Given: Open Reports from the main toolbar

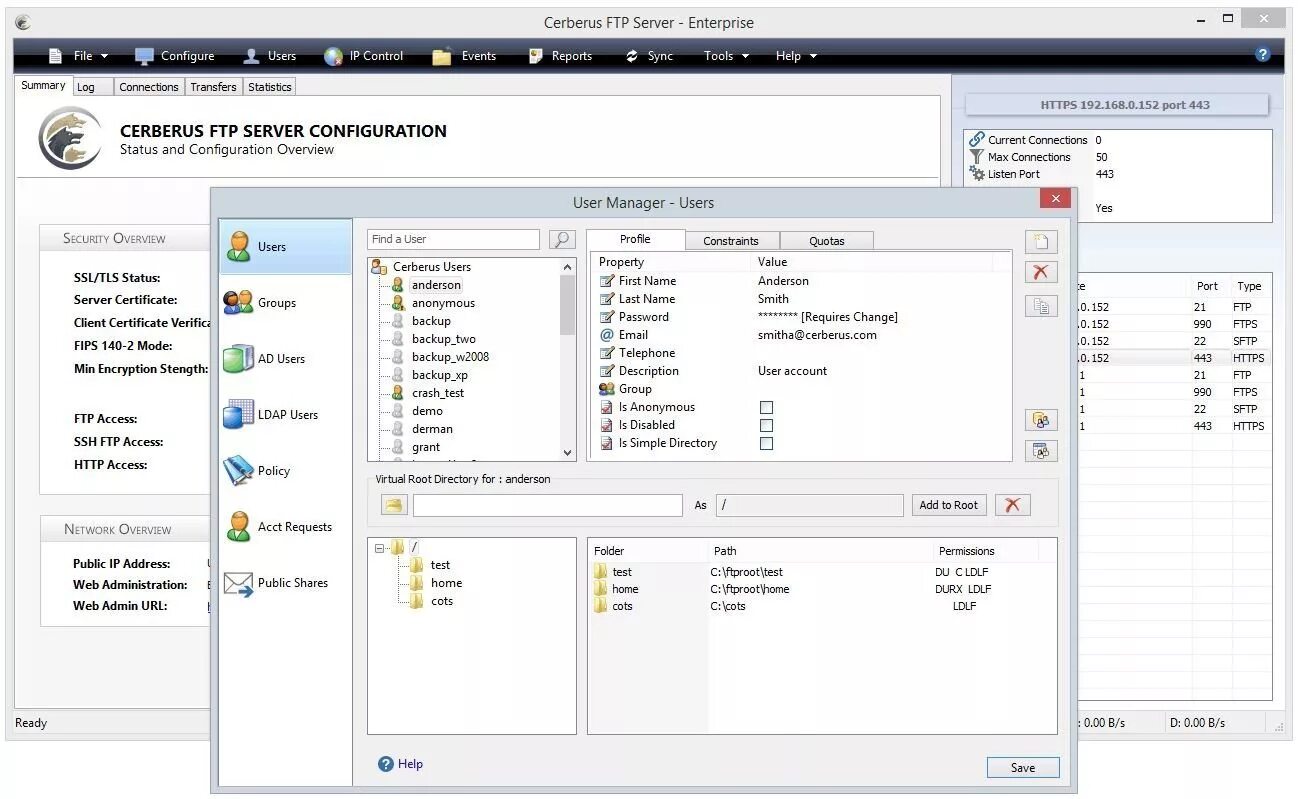Looking at the screenshot, I should [560, 56].
